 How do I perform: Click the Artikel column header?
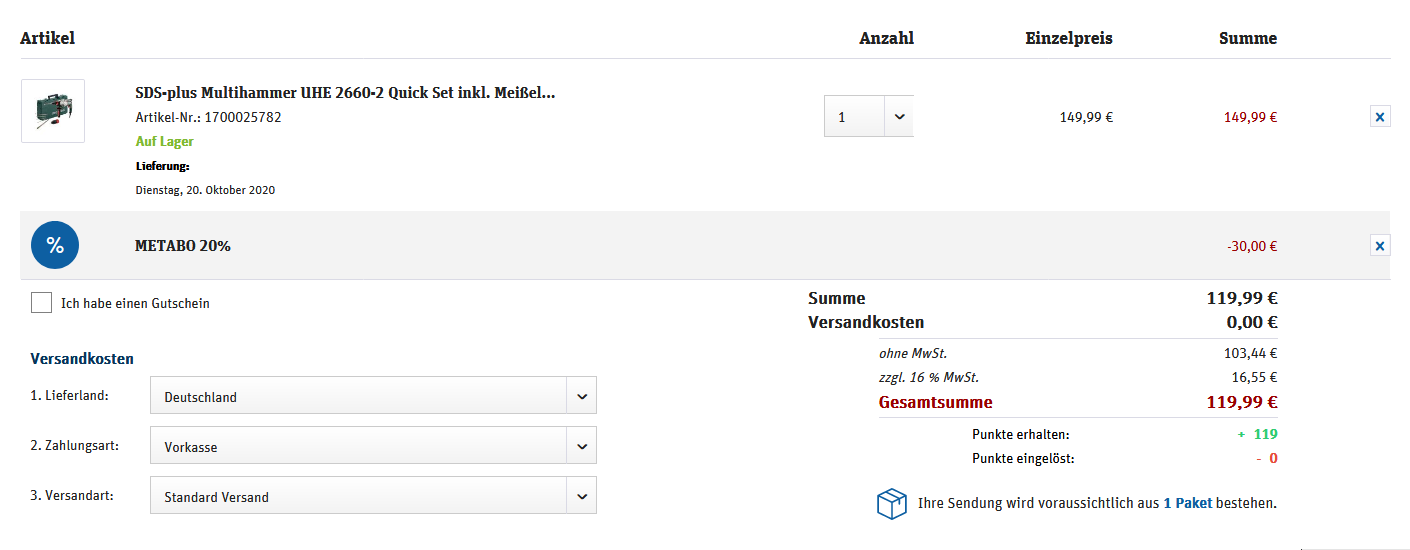coord(47,38)
